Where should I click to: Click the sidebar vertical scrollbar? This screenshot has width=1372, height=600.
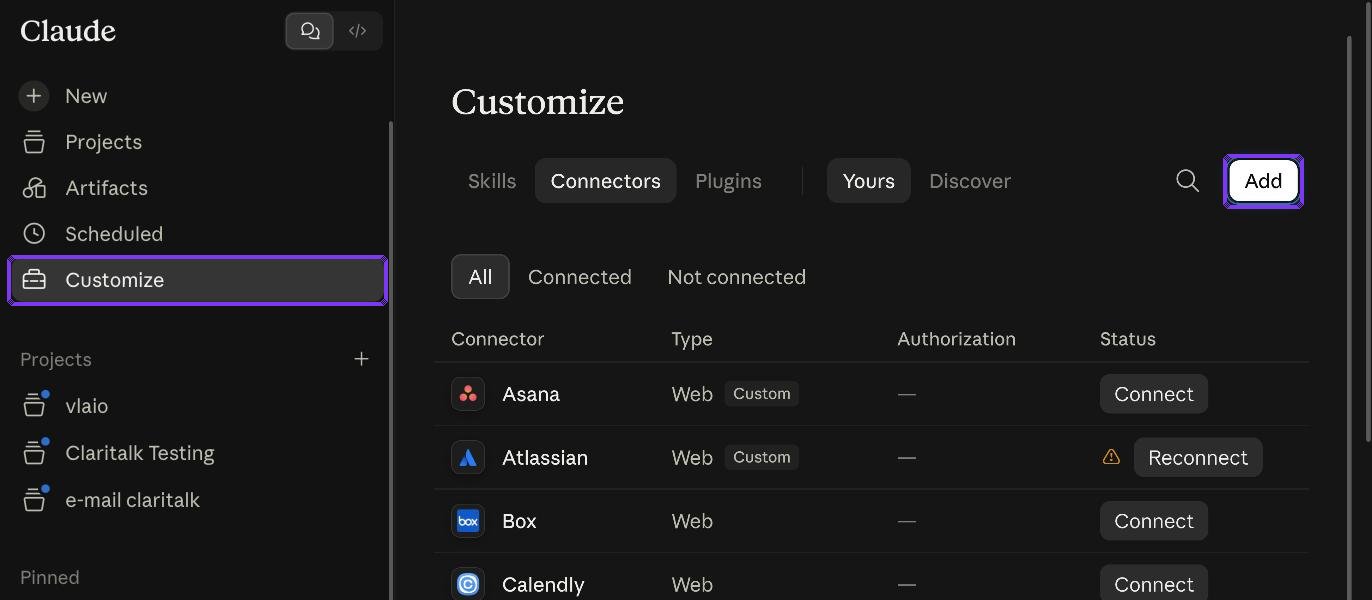pyautogui.click(x=391, y=361)
